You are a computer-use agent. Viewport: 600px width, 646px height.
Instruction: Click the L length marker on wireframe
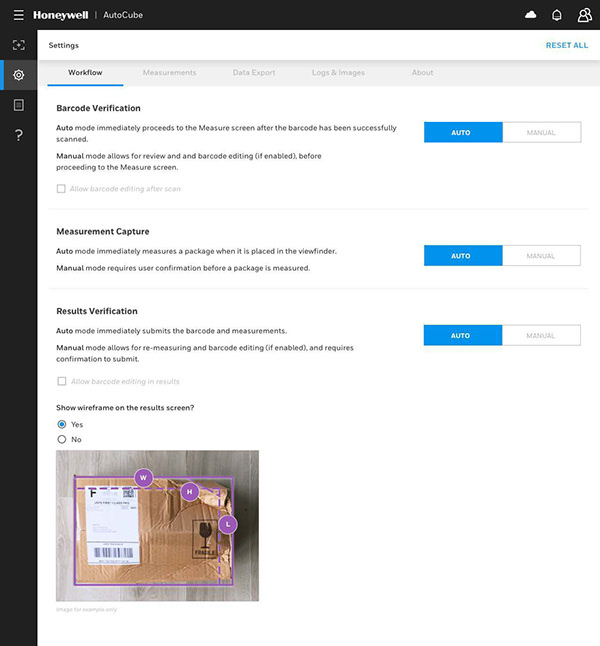click(x=228, y=524)
